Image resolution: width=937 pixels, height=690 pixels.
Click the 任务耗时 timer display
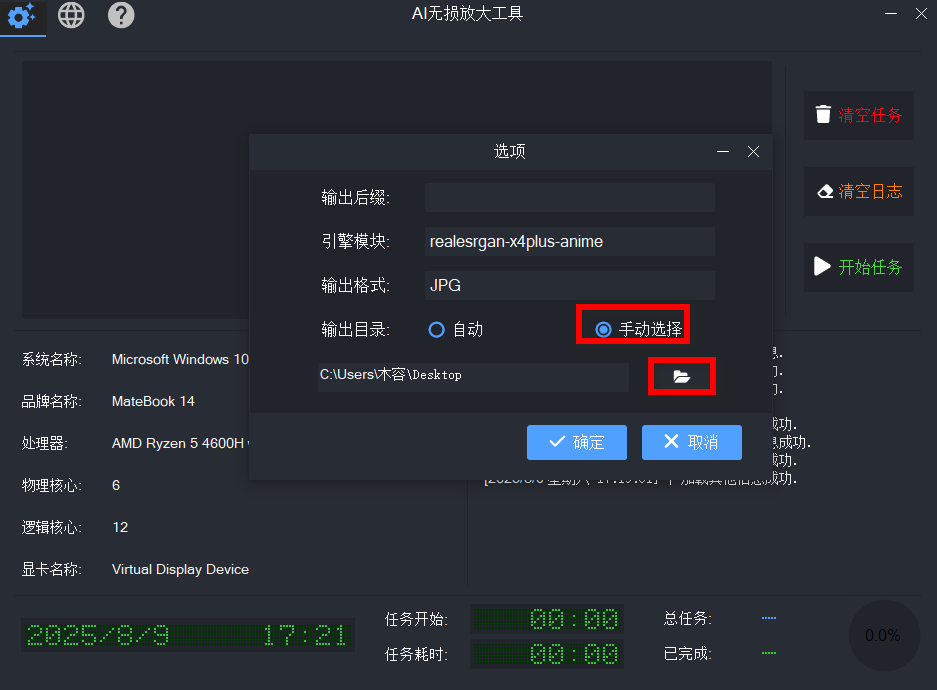547,654
